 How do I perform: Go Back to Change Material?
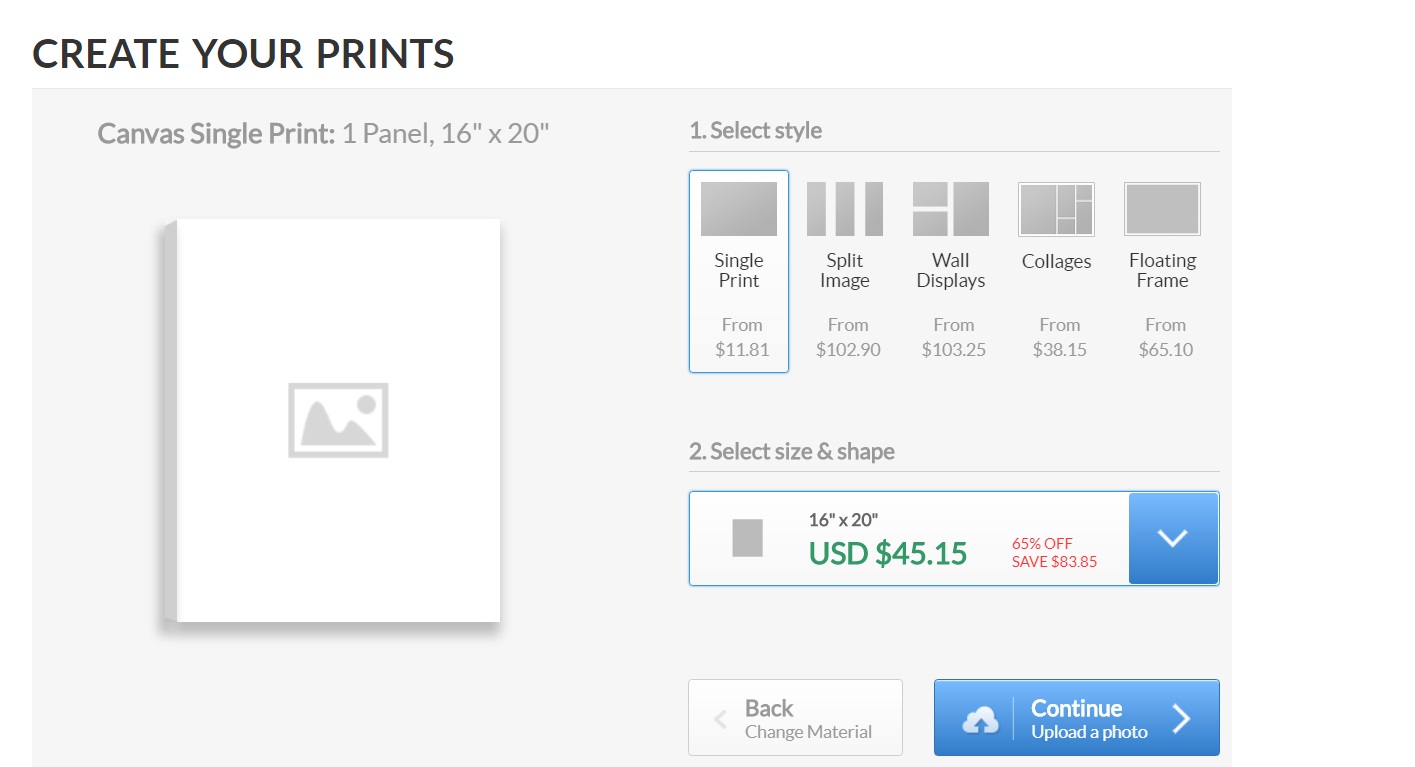pyautogui.click(x=795, y=718)
